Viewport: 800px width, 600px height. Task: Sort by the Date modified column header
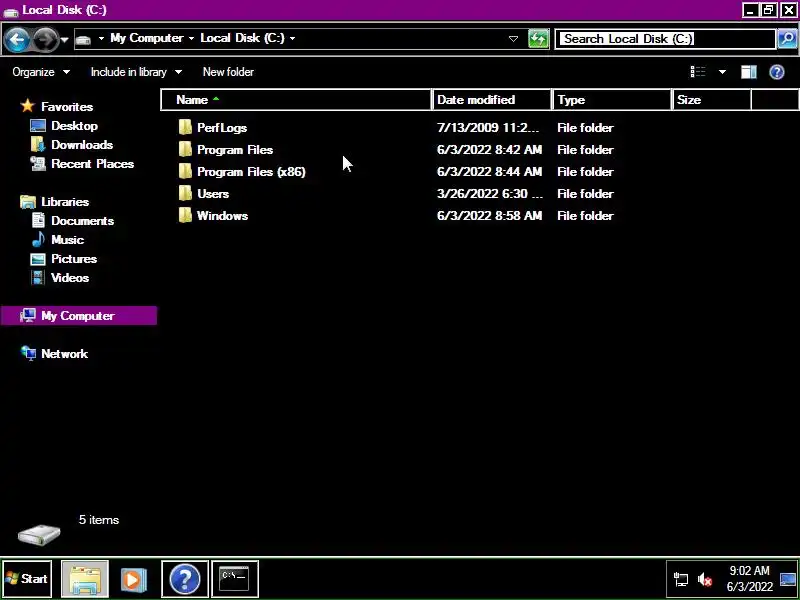click(492, 99)
